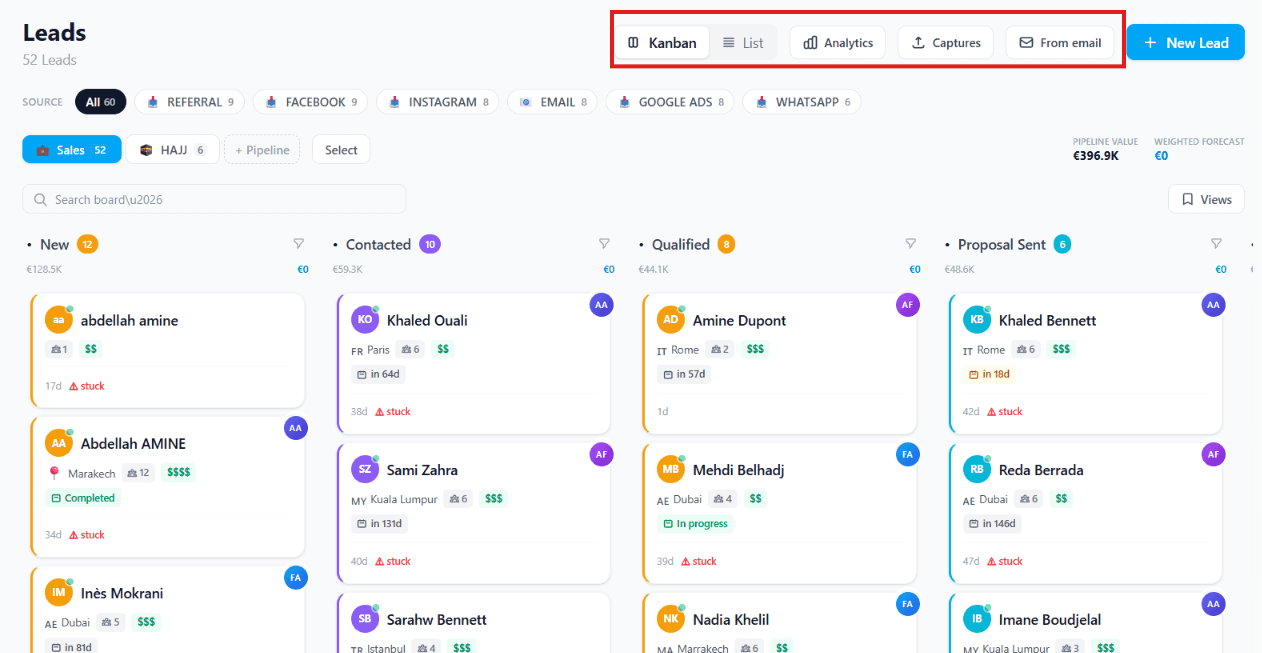Click AF assignee badge on Amine Dupont card

(x=907, y=305)
